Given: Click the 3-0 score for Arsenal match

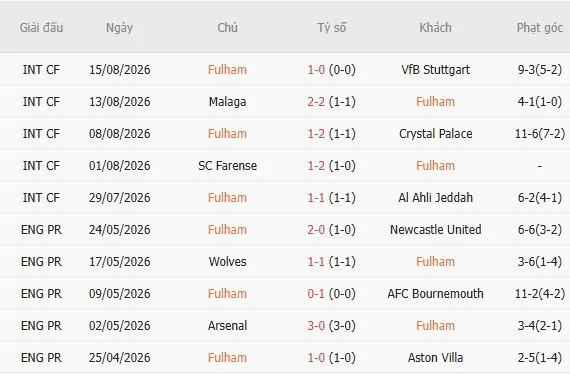Looking at the screenshot, I should pos(316,325).
